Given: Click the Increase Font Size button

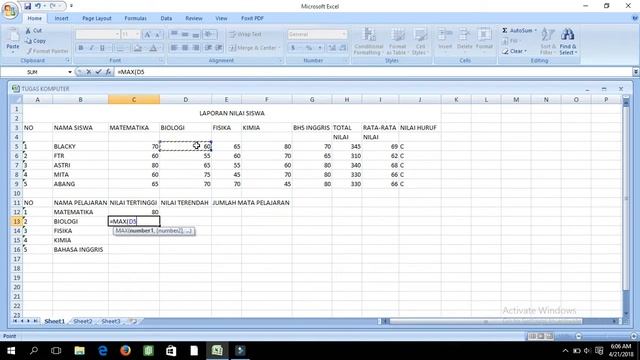Looking at the screenshot, I should pos(147,35).
